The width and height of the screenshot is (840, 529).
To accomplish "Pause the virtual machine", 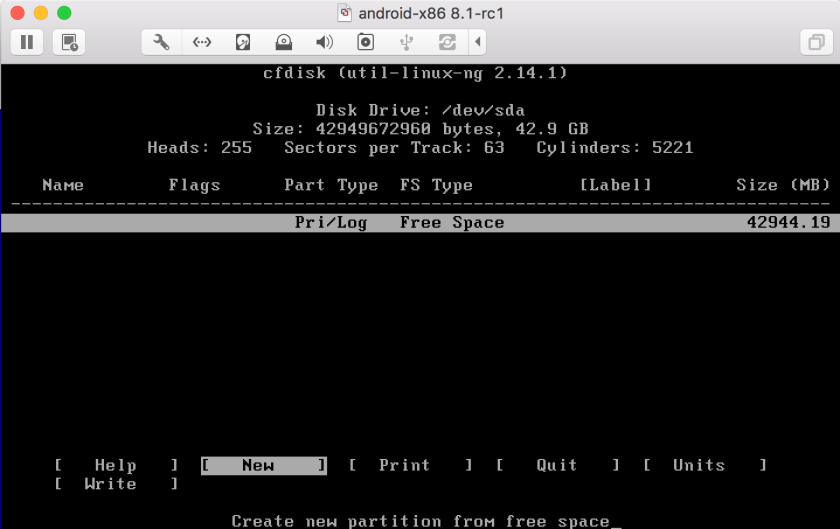I will tap(27, 42).
